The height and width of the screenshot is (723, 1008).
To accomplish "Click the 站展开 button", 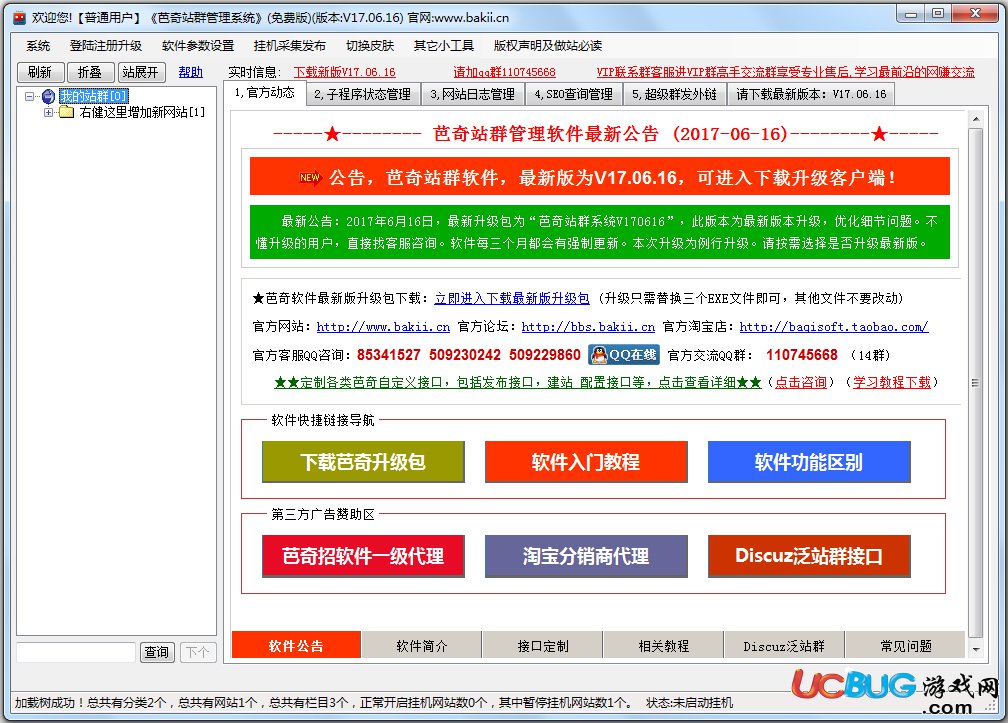I will pos(141,72).
